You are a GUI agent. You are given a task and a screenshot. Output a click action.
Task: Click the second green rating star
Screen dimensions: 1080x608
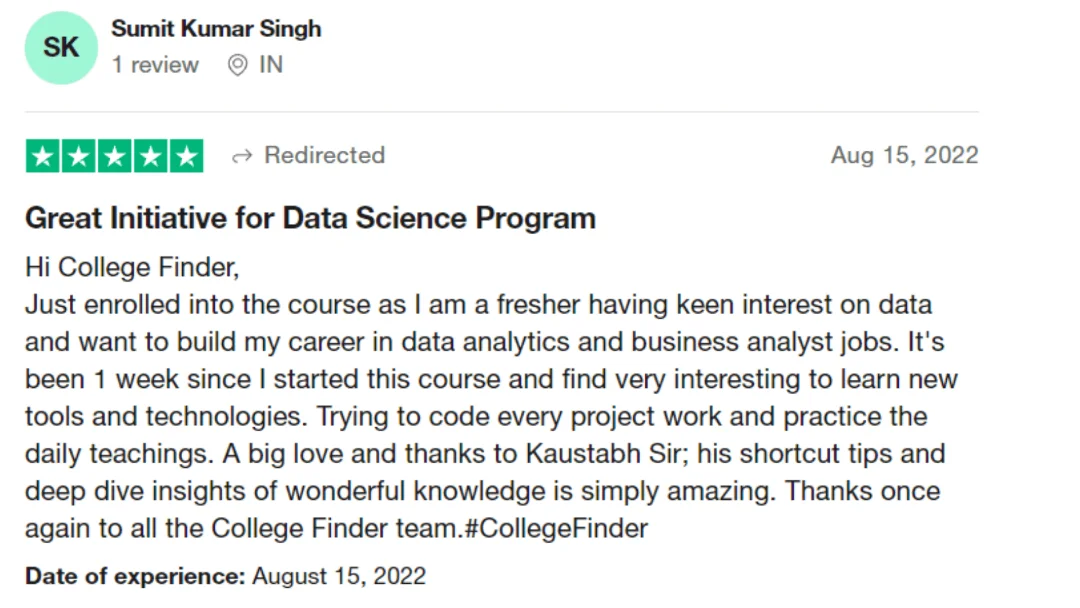tap(79, 156)
